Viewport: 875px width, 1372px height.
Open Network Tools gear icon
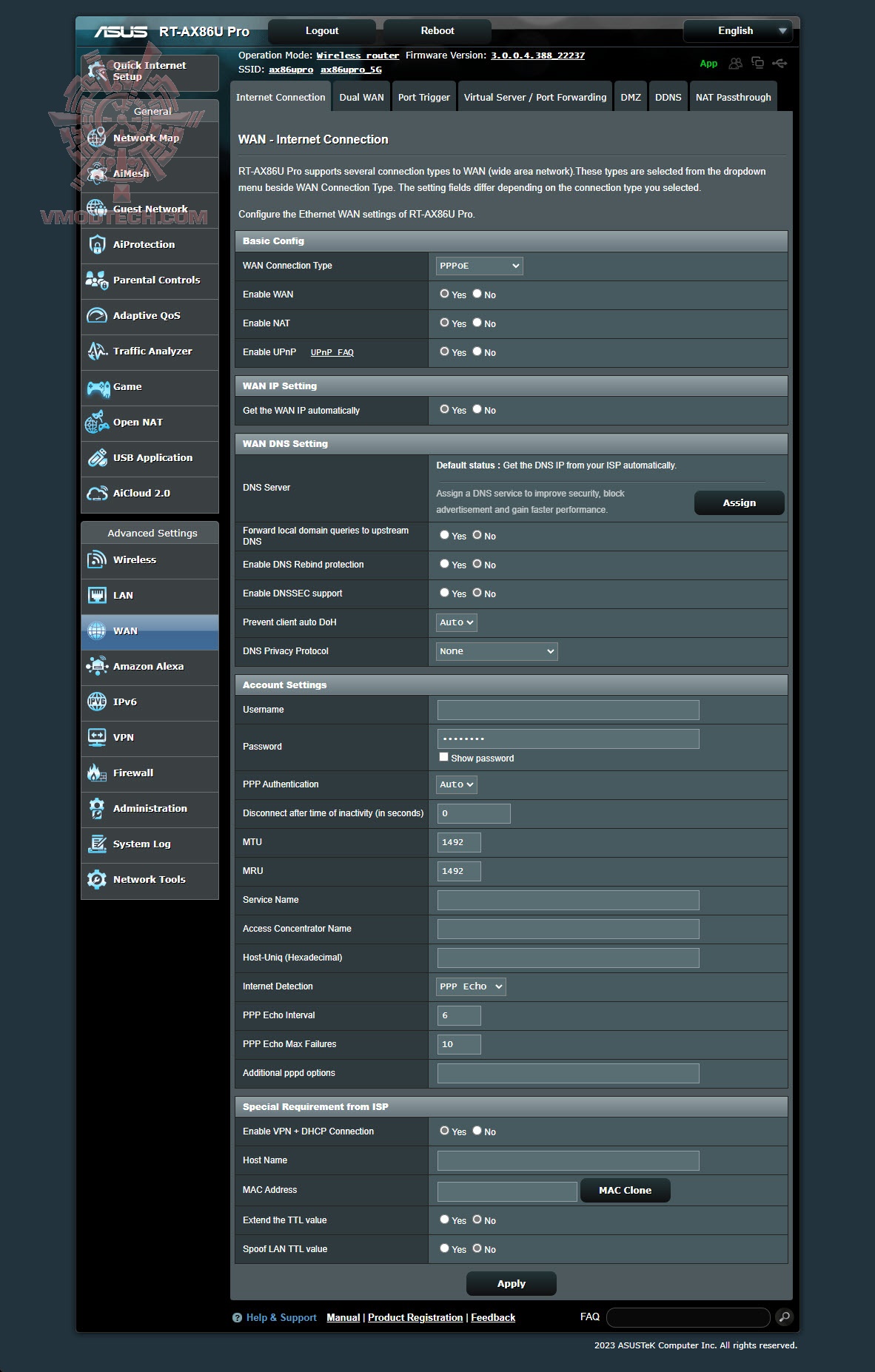[x=97, y=879]
